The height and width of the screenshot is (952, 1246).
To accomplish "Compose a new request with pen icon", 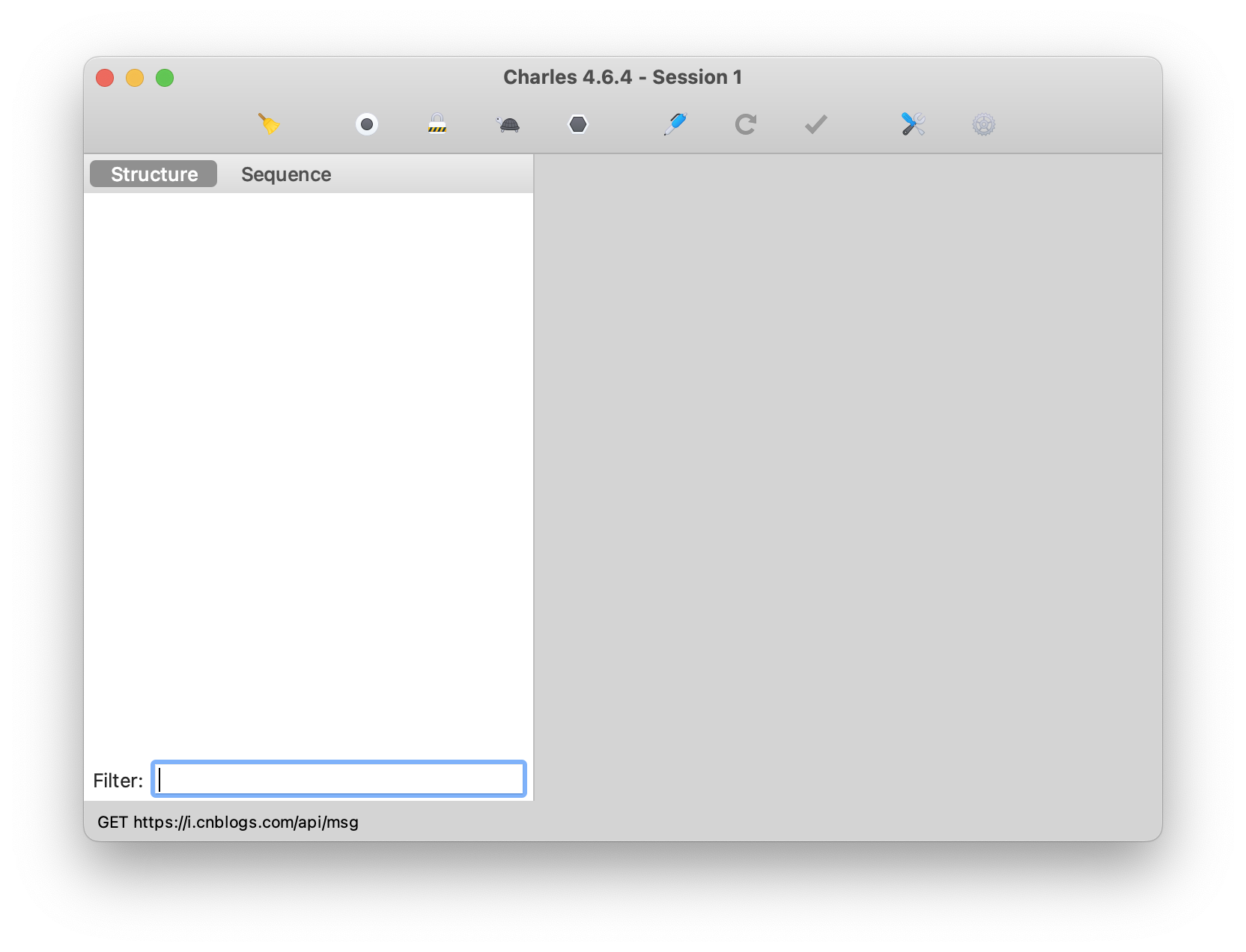I will pos(675,123).
